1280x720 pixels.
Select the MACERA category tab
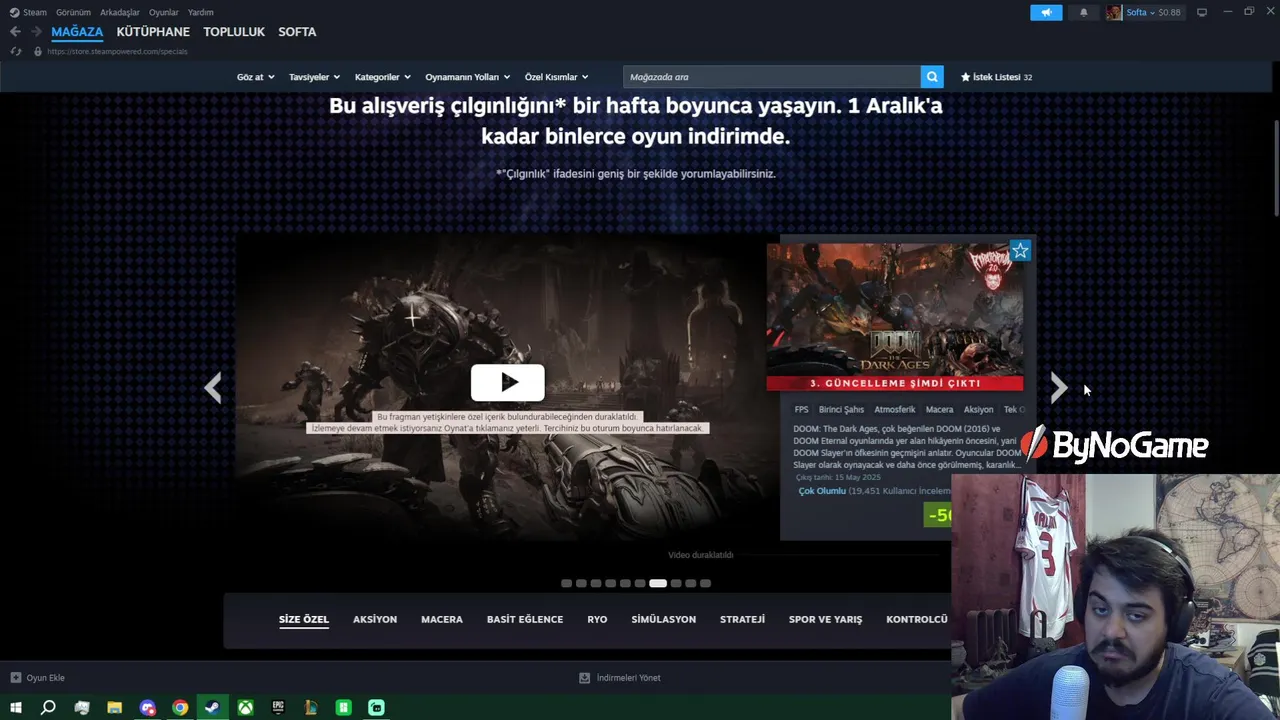point(442,619)
